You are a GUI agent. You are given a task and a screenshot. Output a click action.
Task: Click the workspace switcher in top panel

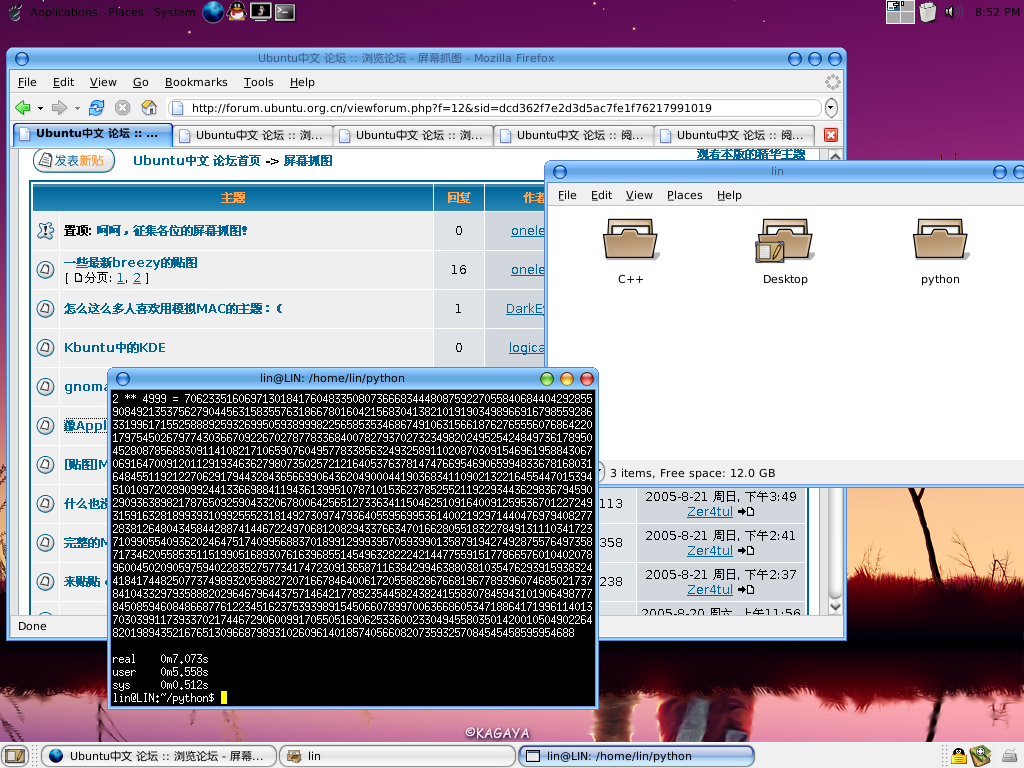pos(900,12)
